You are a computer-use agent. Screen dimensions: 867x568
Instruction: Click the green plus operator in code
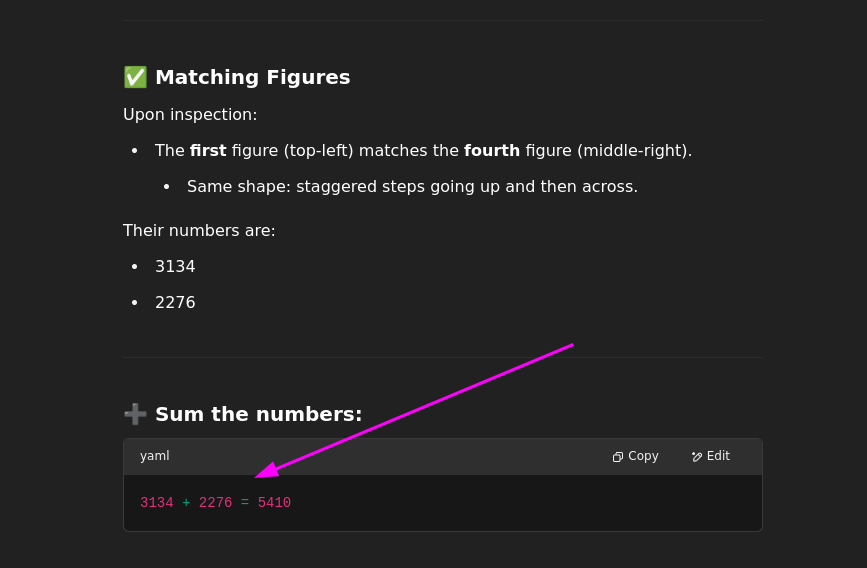(186, 503)
